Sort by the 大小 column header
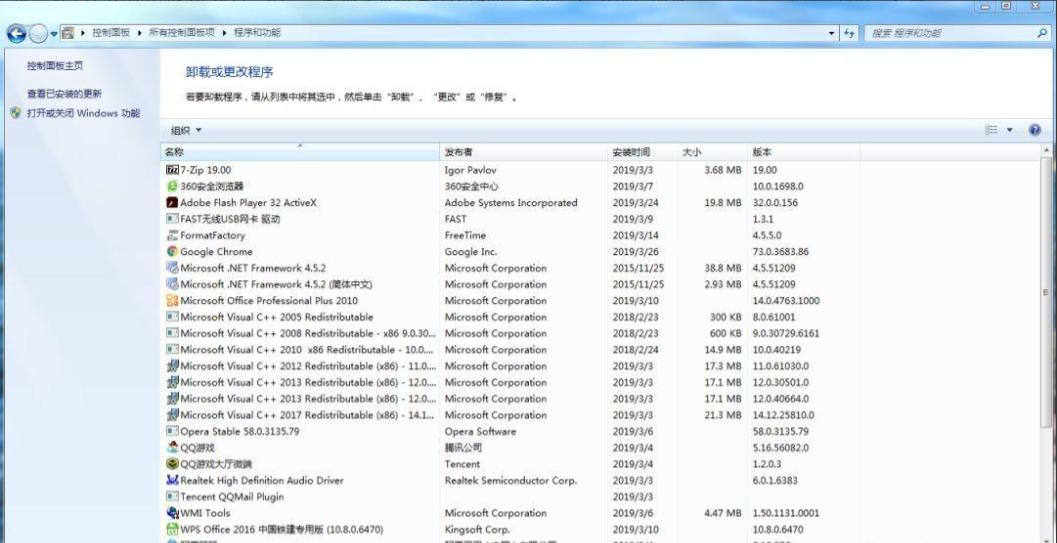This screenshot has width=1057, height=543. pos(713,152)
